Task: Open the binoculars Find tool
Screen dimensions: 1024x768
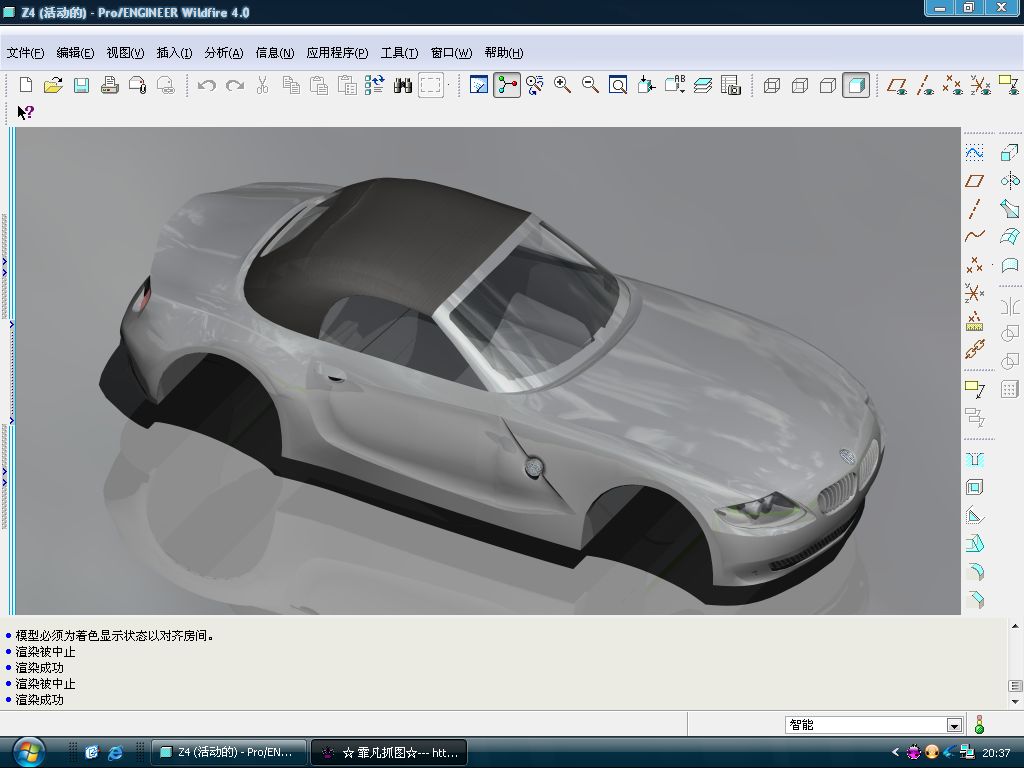Action: (403, 85)
